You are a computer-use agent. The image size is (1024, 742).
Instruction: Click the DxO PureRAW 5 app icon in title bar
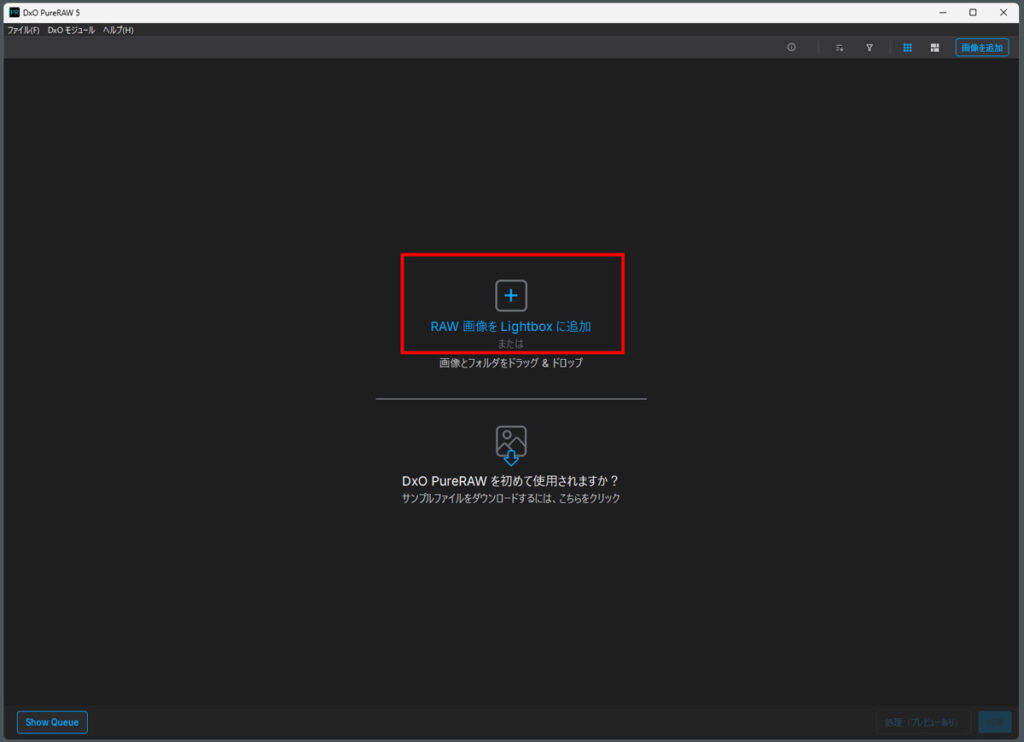pos(14,12)
